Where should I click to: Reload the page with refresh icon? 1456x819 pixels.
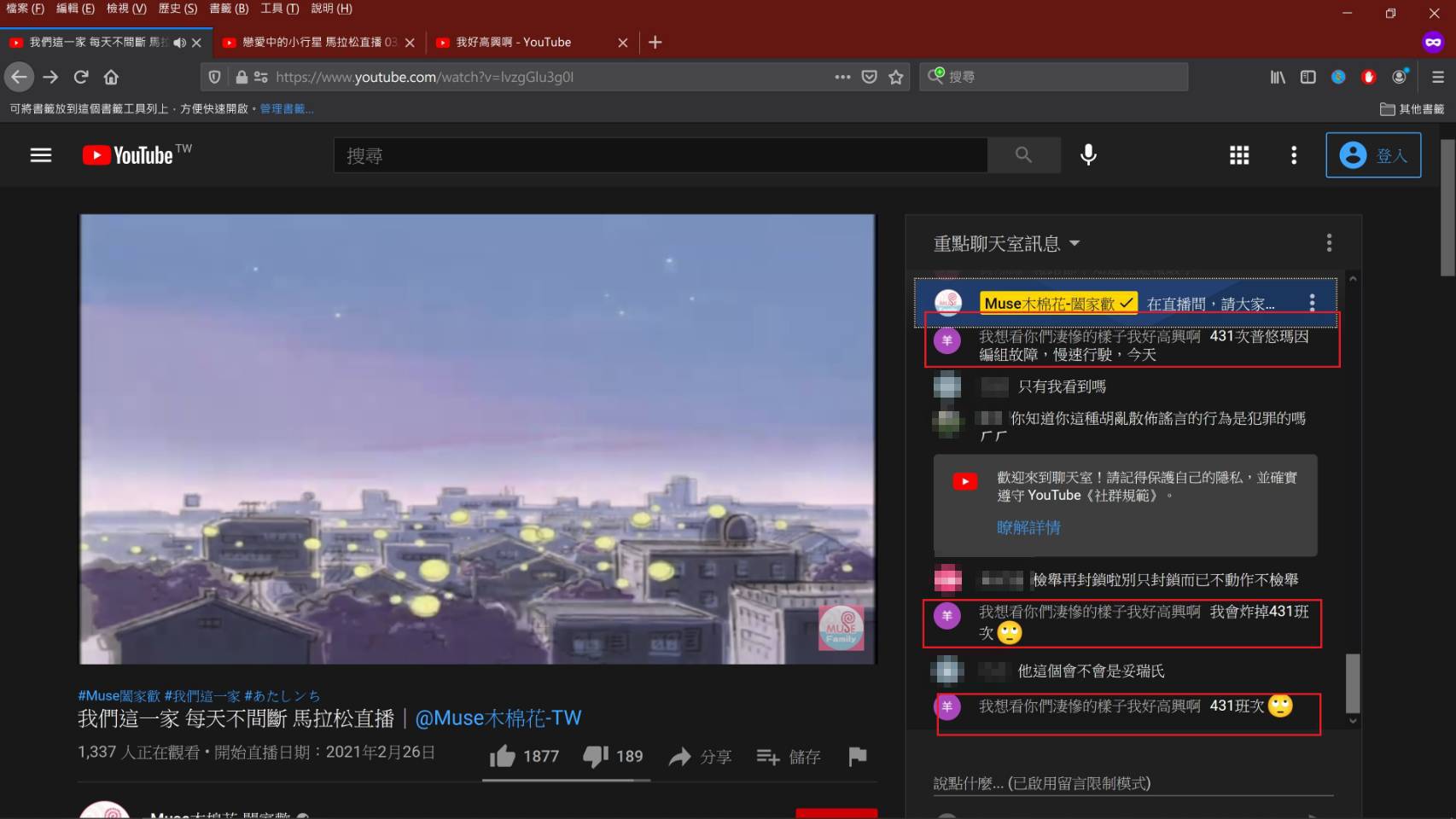[81, 77]
